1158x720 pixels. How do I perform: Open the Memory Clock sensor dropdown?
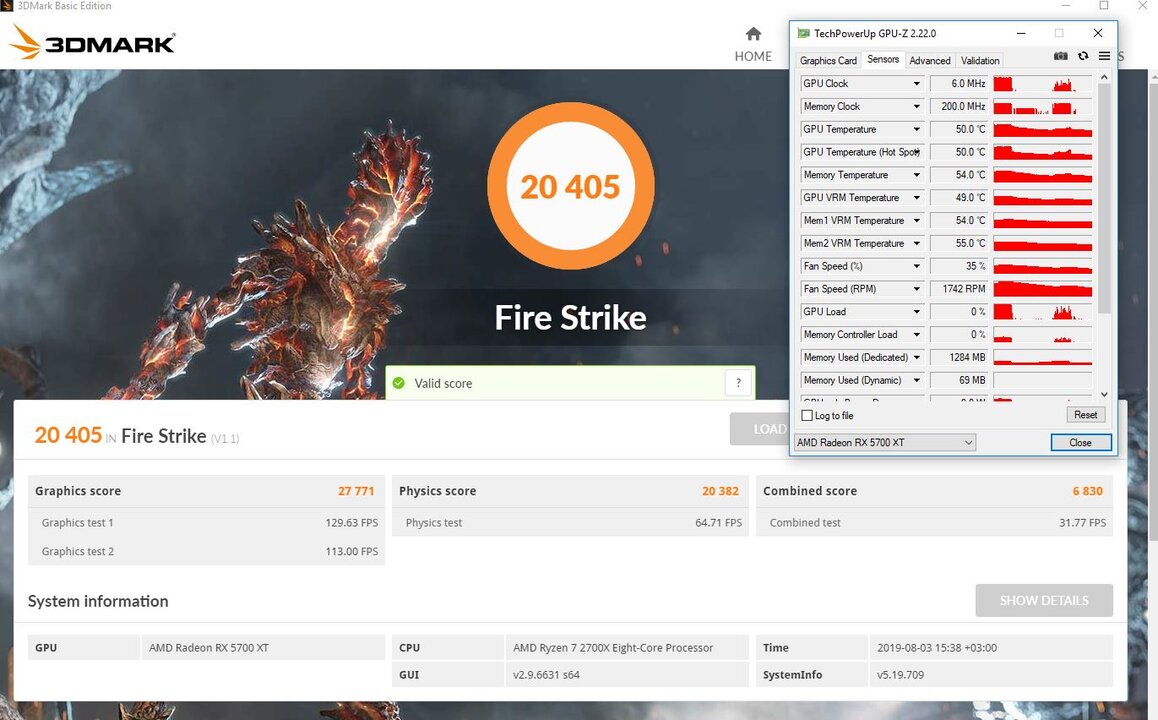[917, 106]
